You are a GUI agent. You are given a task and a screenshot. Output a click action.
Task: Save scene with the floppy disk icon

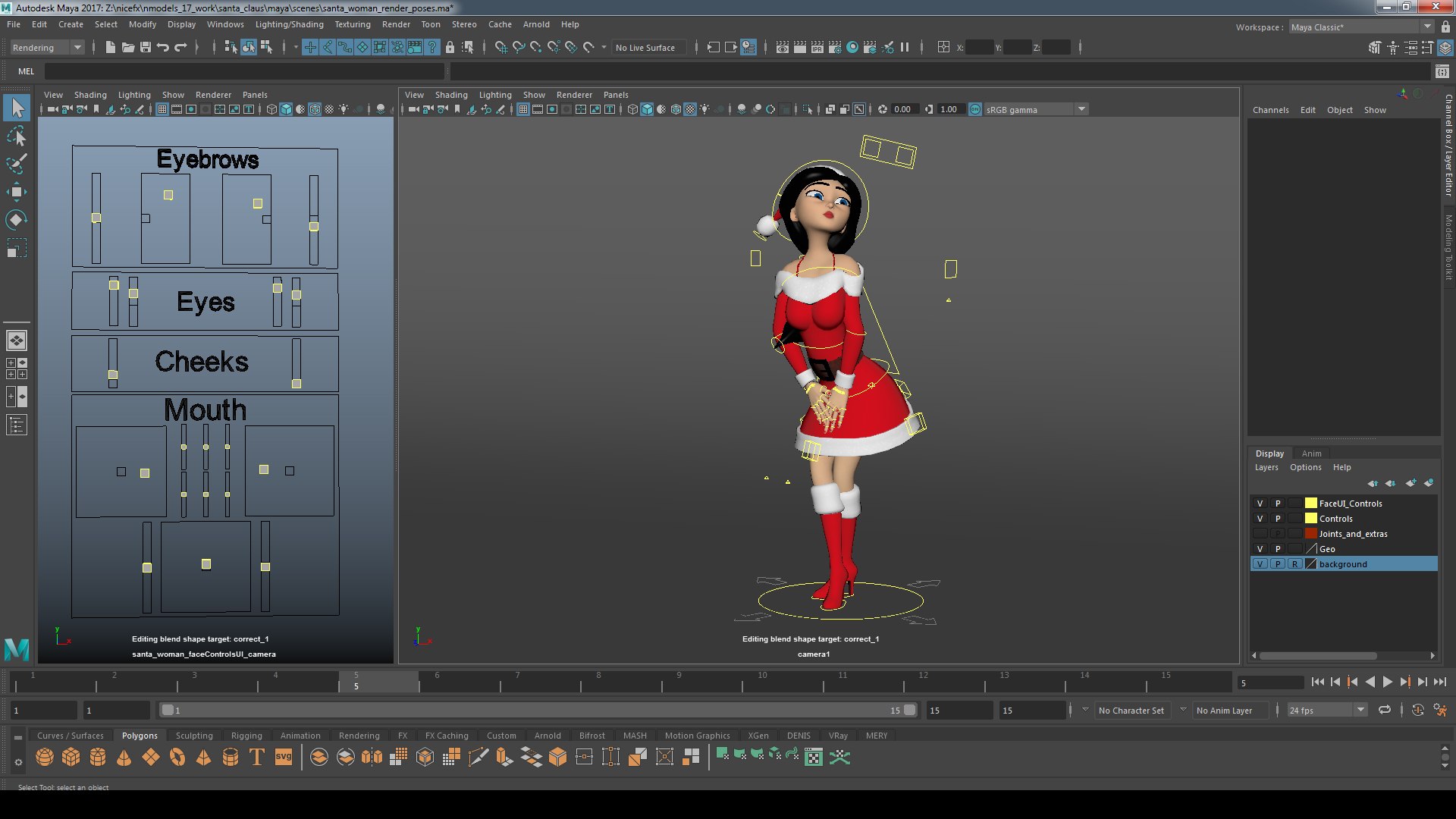[146, 47]
